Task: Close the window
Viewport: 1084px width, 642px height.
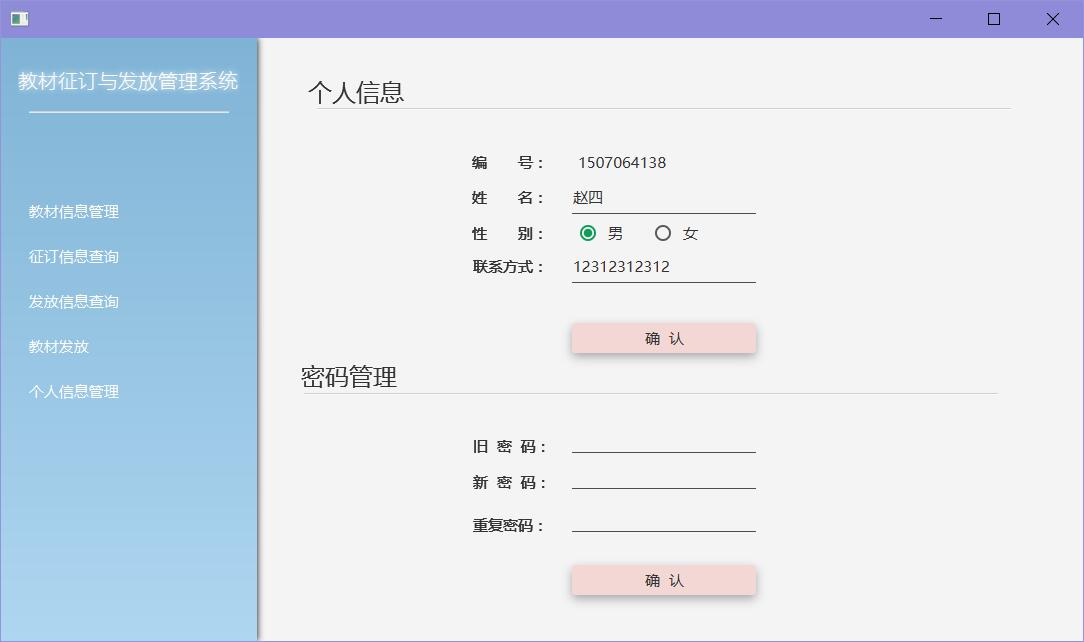Action: coord(1053,19)
